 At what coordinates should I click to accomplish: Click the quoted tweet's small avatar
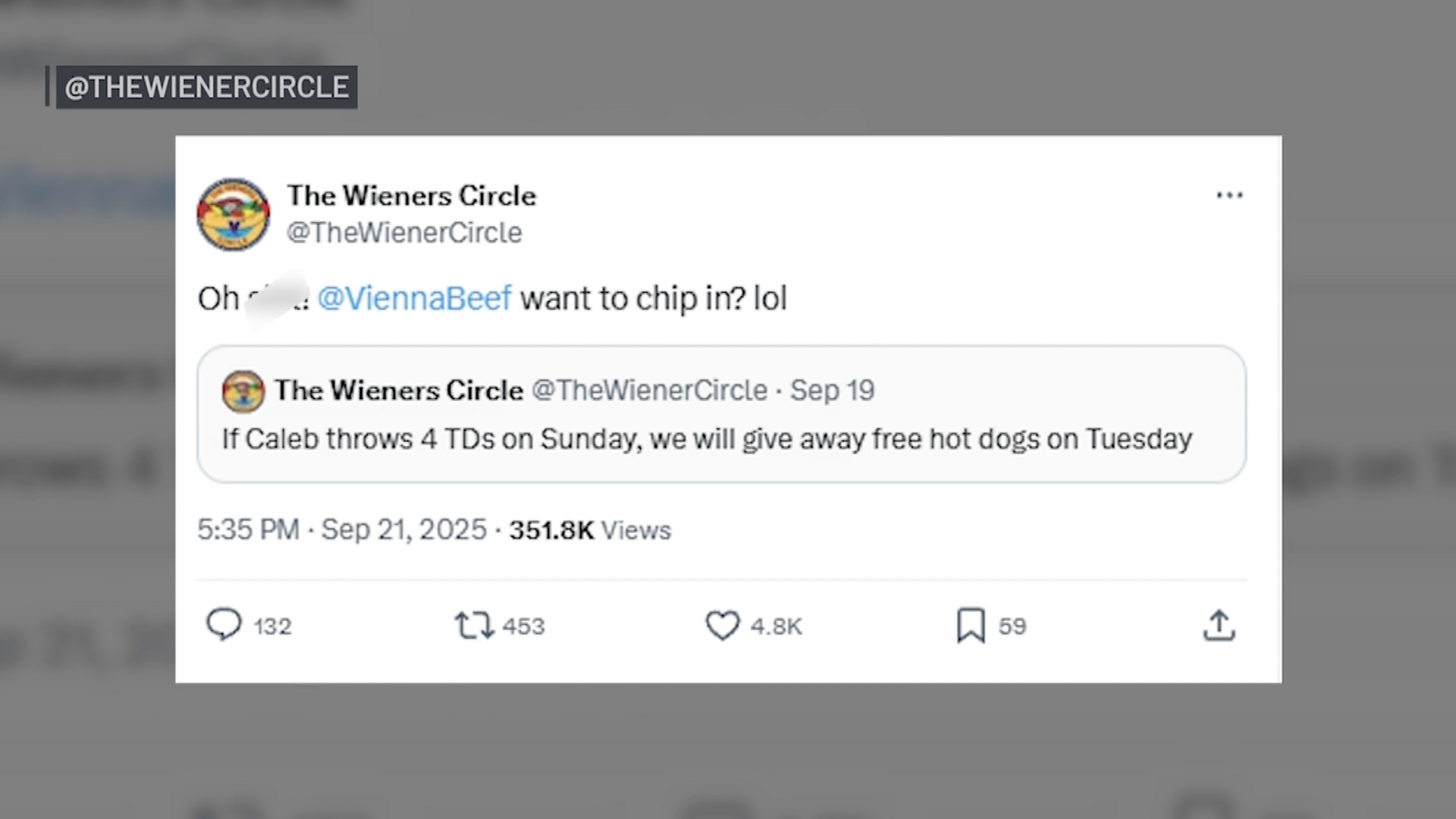point(243,391)
